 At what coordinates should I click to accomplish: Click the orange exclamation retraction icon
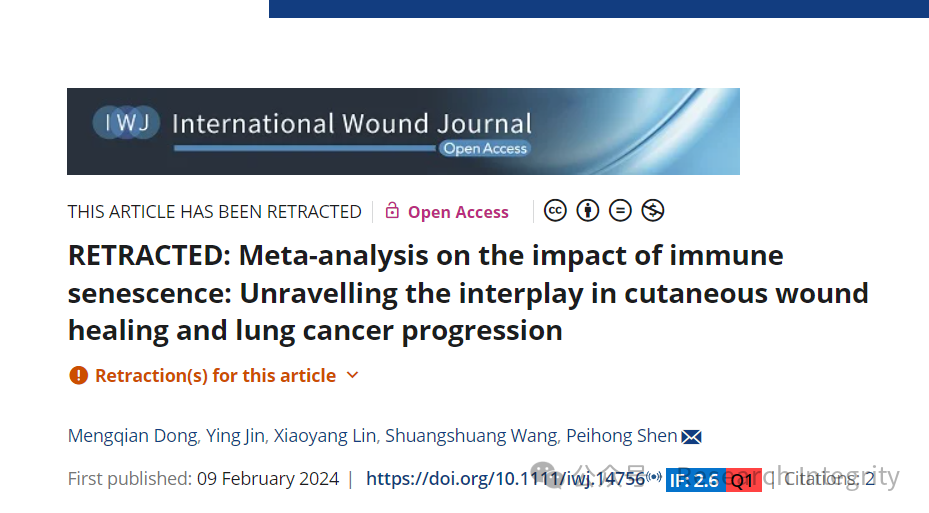[78, 375]
